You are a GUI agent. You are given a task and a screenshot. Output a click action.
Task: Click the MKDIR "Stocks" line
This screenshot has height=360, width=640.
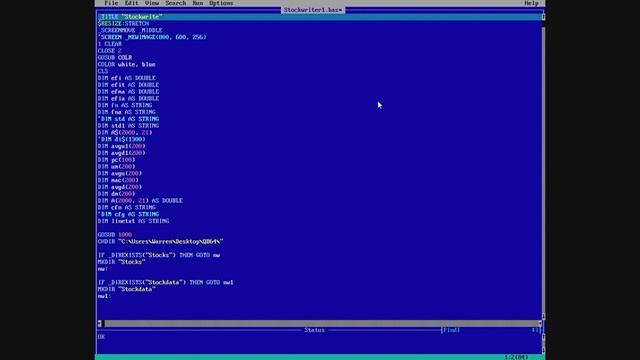coord(121,262)
